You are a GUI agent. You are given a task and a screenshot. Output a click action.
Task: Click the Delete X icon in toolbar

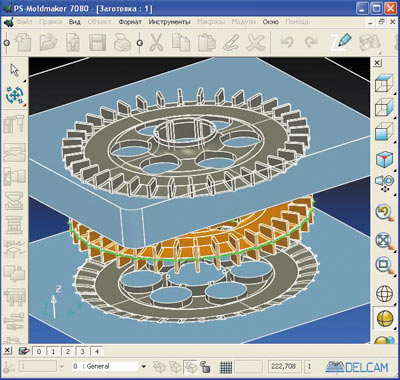[256, 42]
